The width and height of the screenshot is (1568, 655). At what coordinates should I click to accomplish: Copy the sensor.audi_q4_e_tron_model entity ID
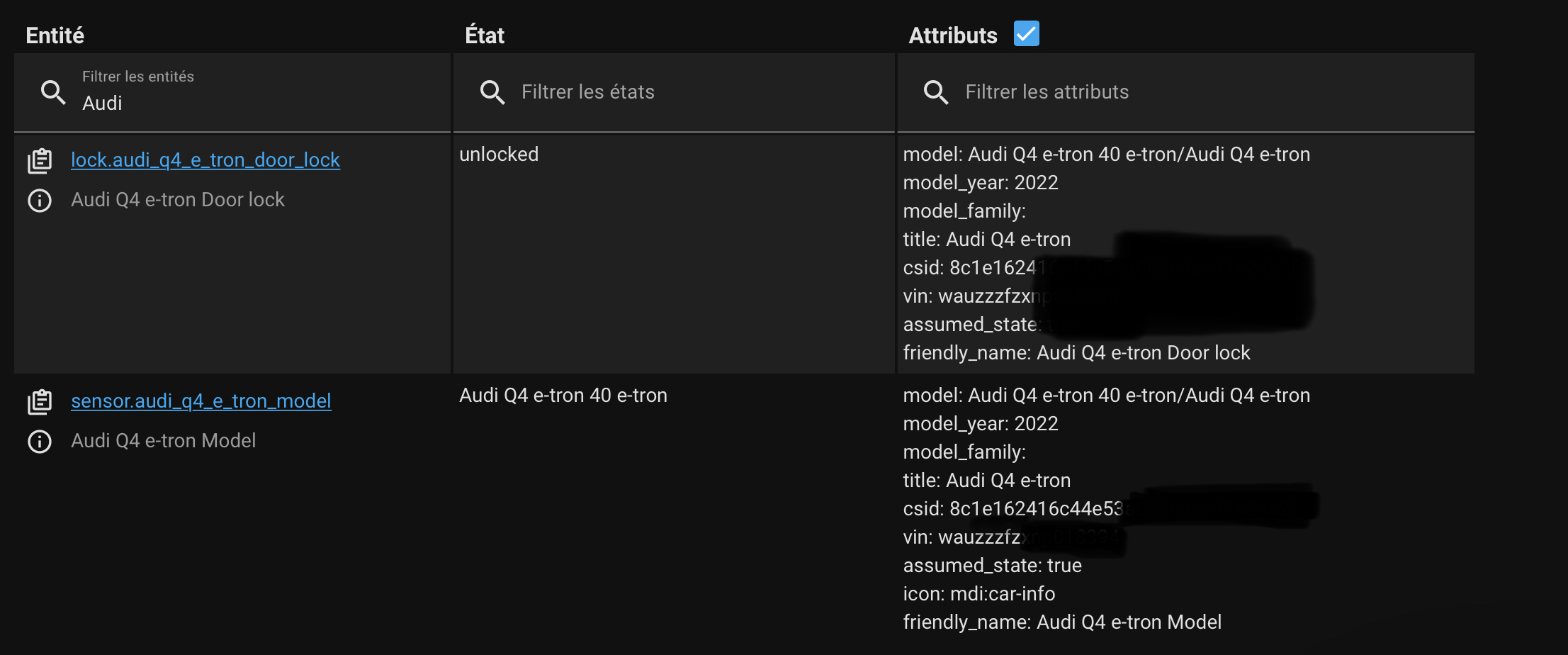[x=40, y=402]
